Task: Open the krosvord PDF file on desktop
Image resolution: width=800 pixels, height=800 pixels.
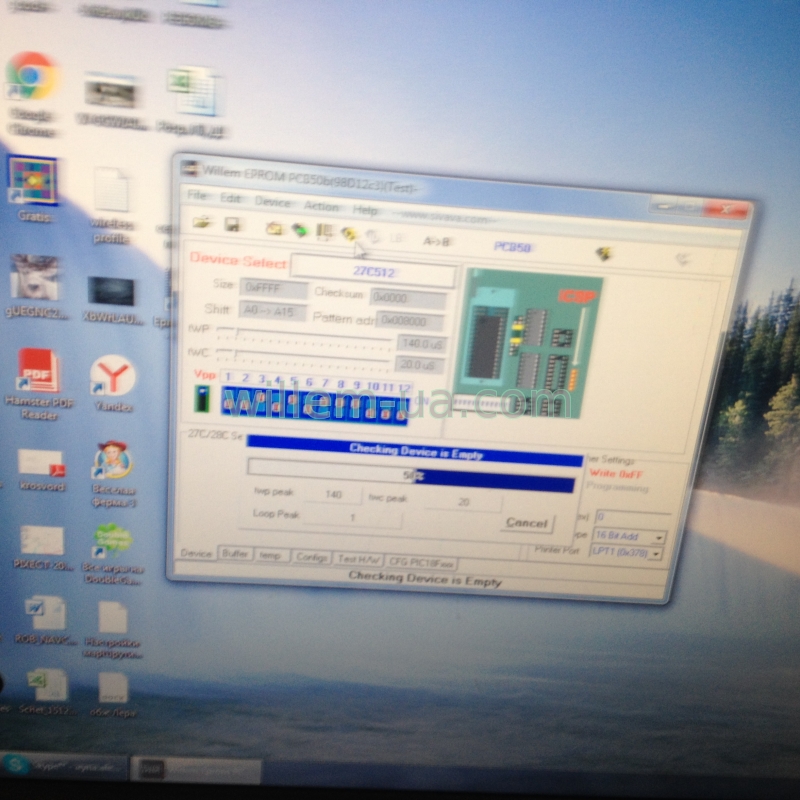Action: coord(42,470)
